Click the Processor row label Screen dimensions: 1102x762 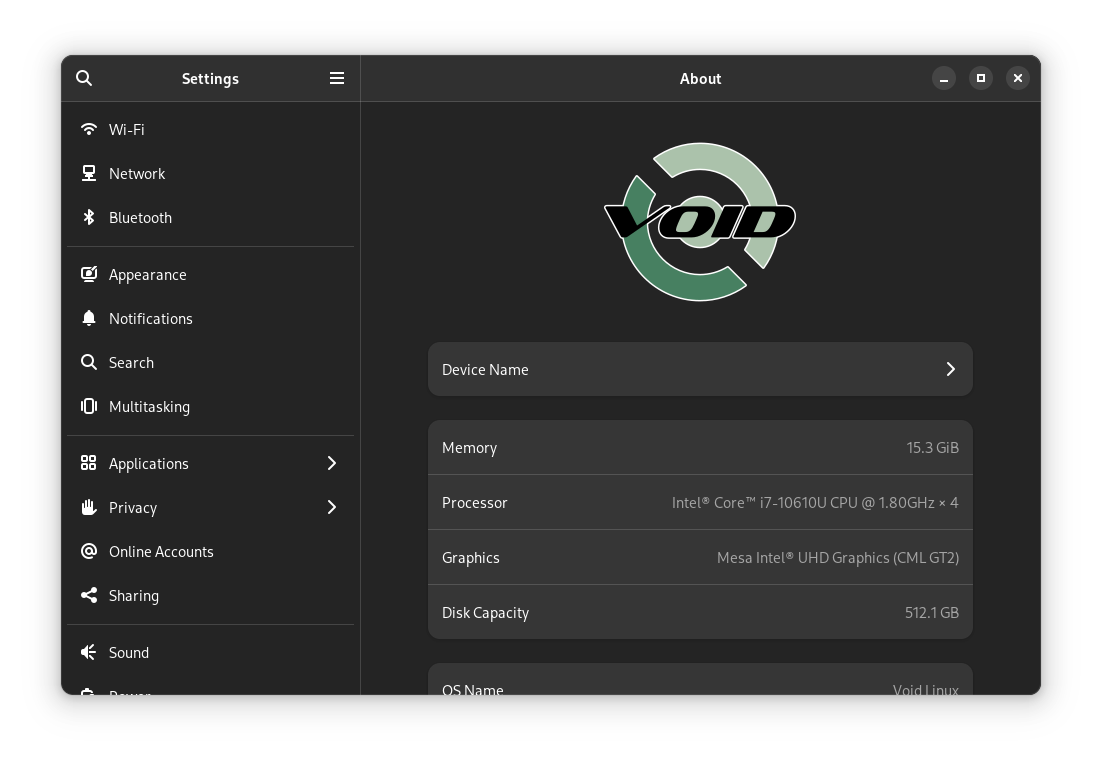coord(474,503)
